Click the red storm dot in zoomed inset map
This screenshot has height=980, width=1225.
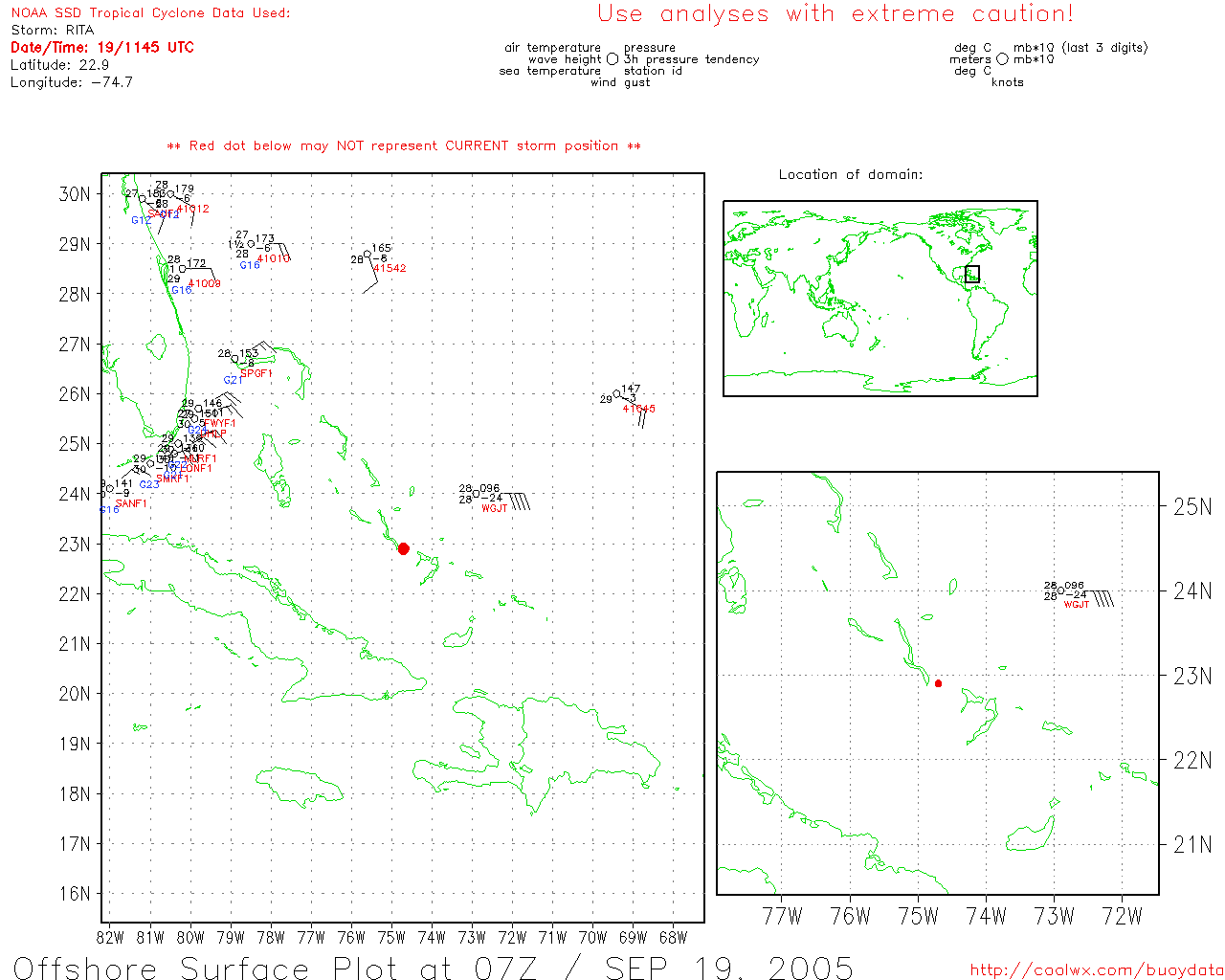click(938, 683)
